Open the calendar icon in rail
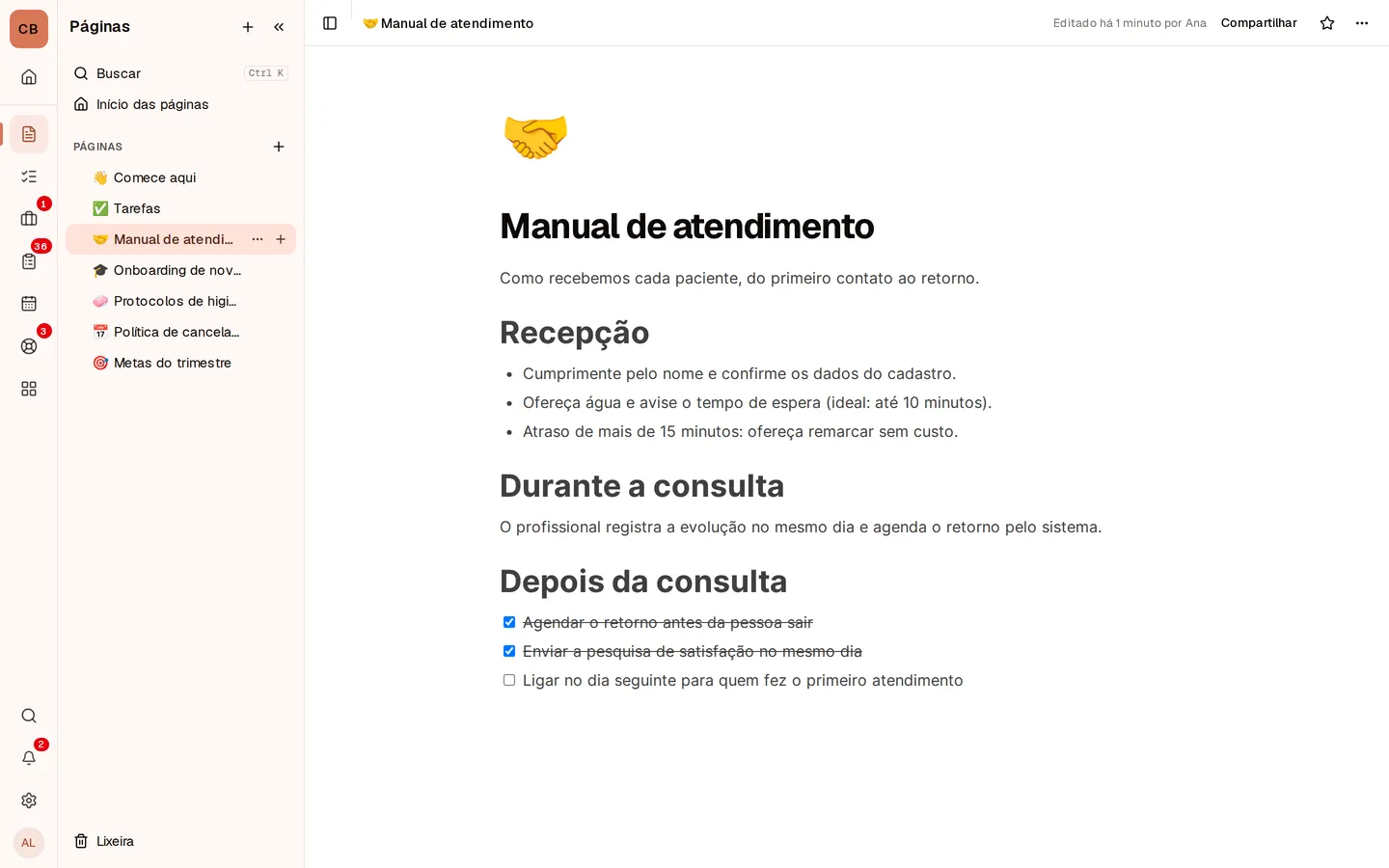Viewport: 1389px width, 868px height. click(29, 304)
